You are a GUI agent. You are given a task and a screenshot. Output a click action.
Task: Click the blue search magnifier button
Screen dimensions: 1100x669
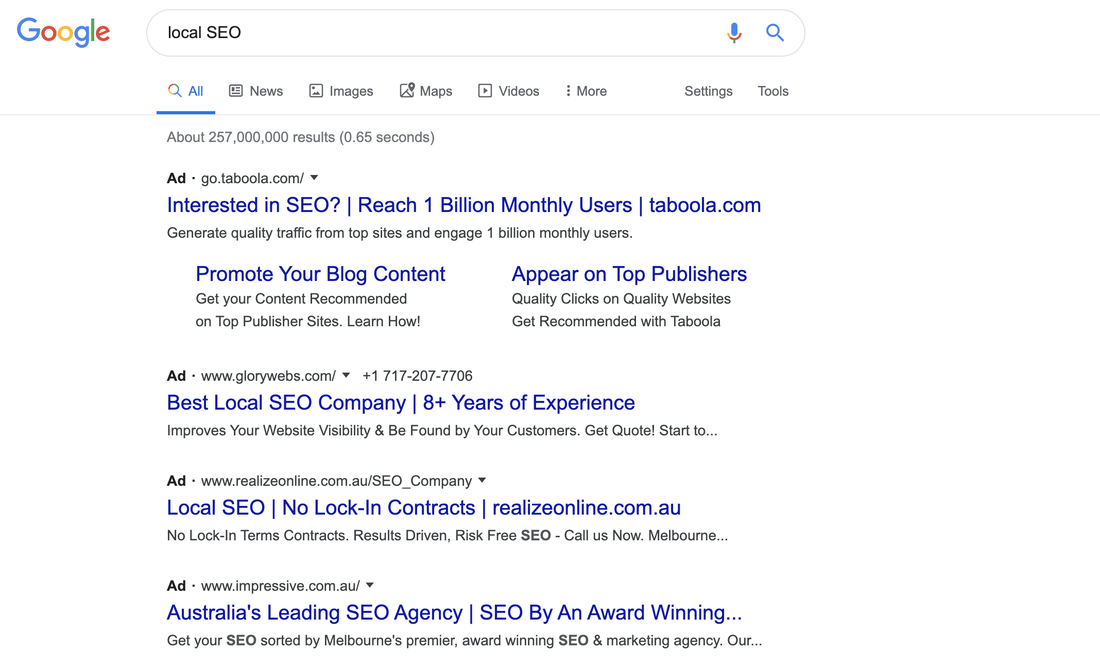tap(775, 33)
